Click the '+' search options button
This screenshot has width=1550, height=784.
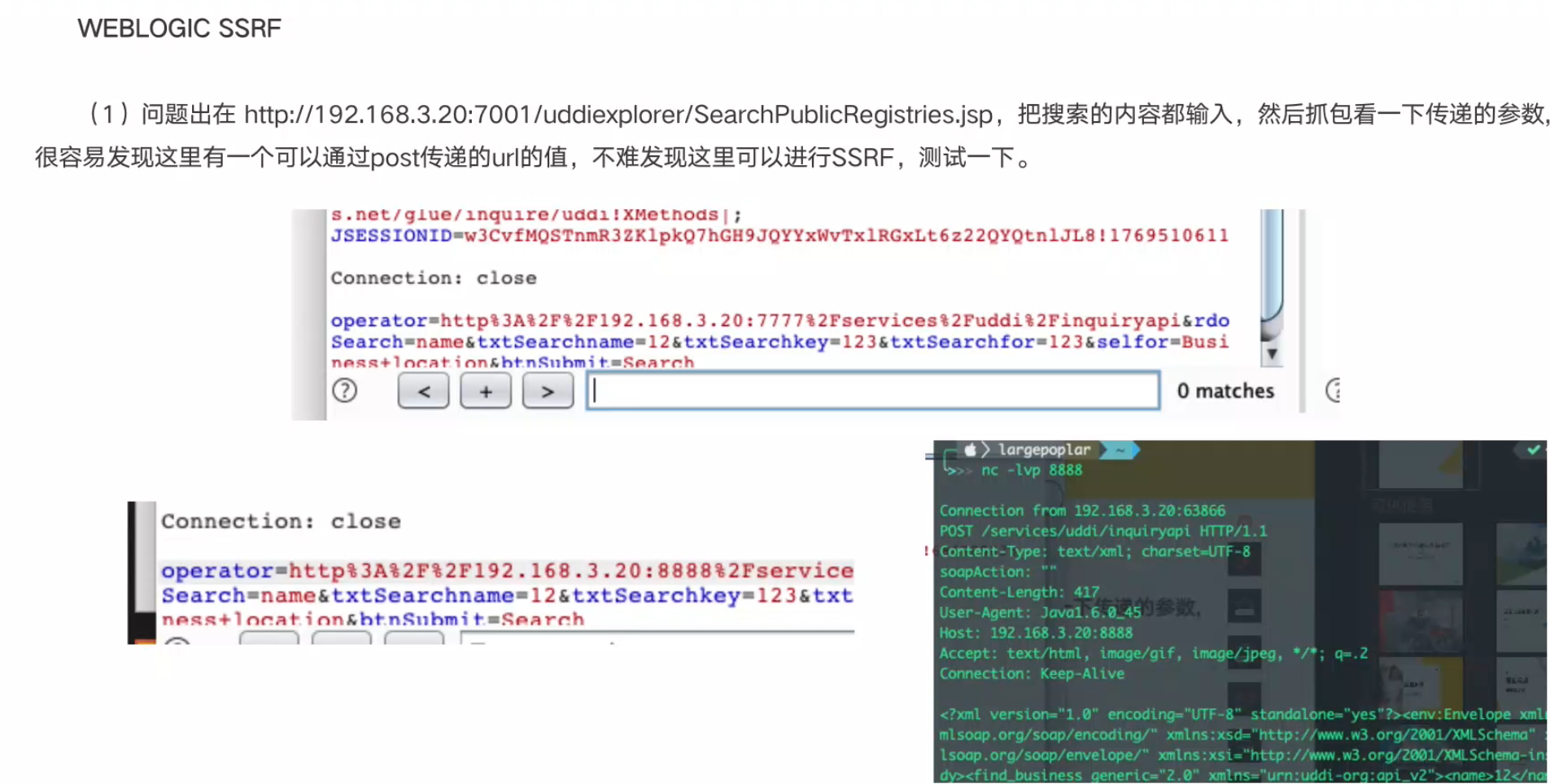(x=486, y=391)
